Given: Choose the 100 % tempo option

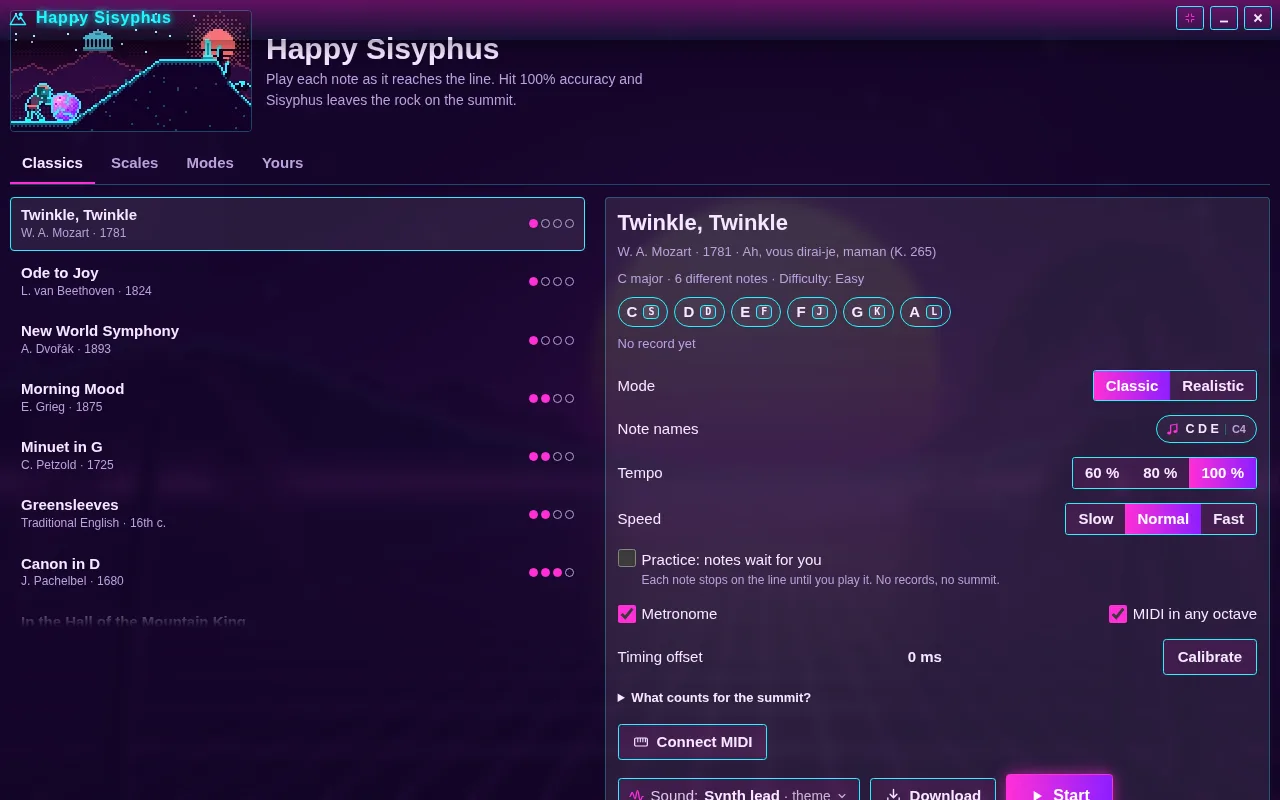Looking at the screenshot, I should coord(1223,473).
